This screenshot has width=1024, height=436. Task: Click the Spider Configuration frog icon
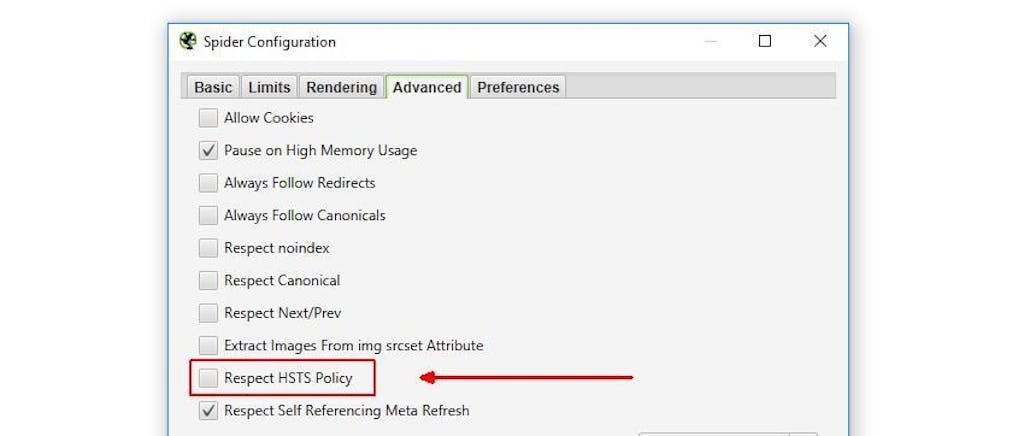point(188,41)
